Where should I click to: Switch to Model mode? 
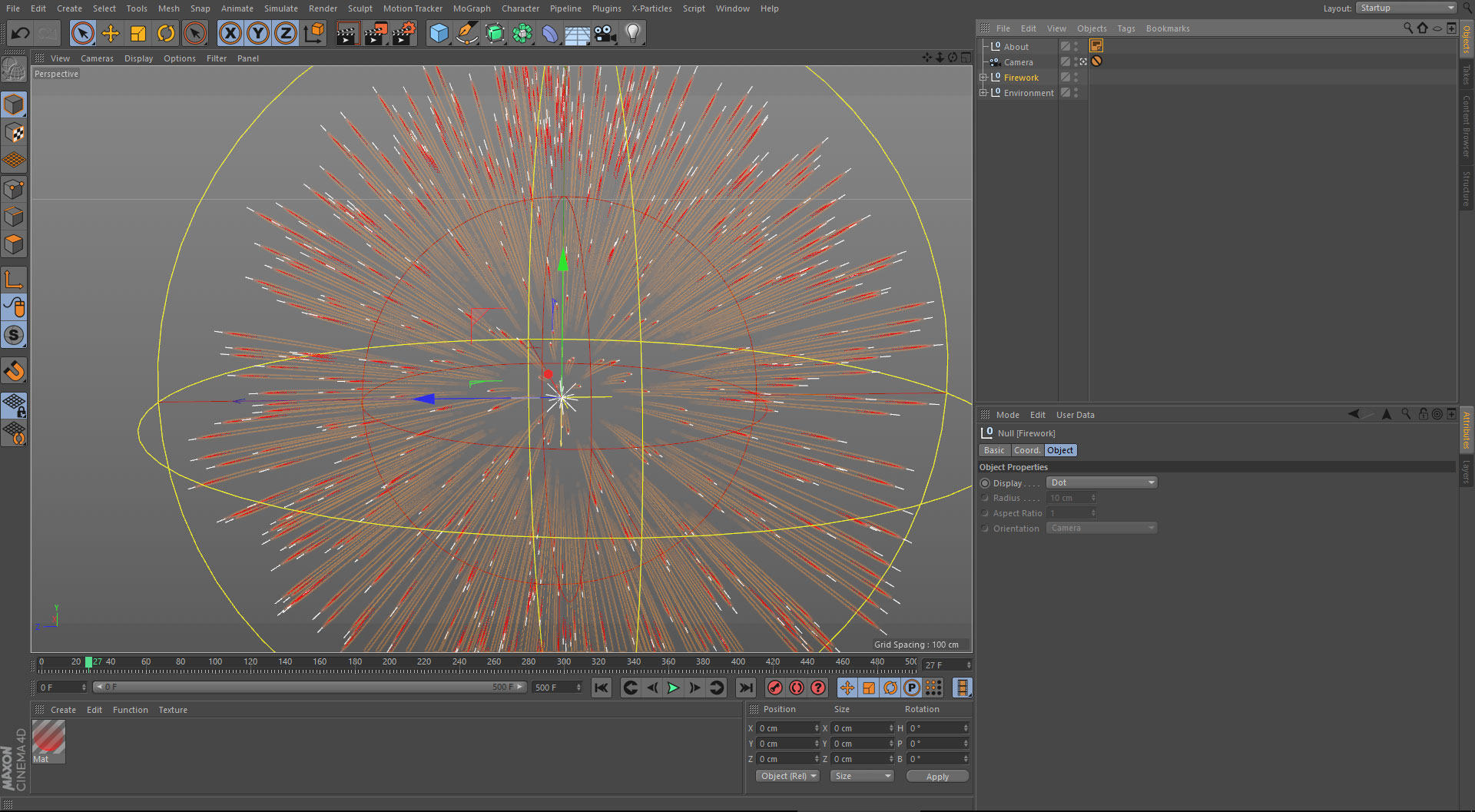tap(14, 104)
